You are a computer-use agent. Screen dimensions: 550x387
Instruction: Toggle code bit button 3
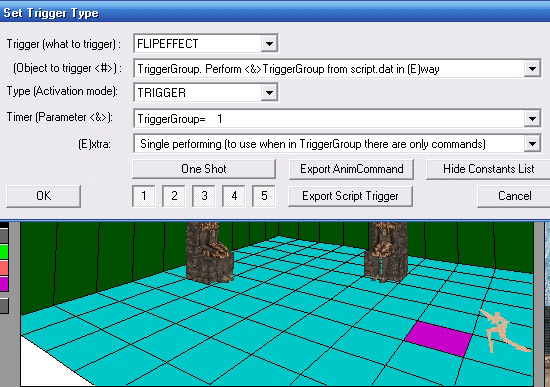point(204,196)
